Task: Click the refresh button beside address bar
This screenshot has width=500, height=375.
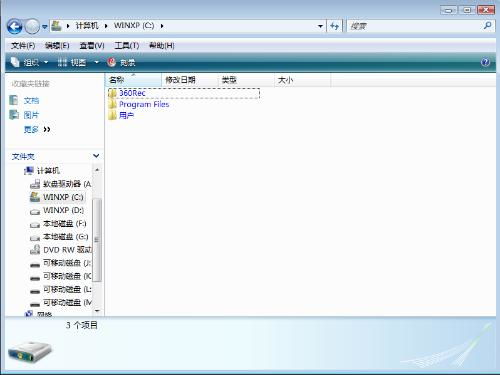Action: (334, 26)
